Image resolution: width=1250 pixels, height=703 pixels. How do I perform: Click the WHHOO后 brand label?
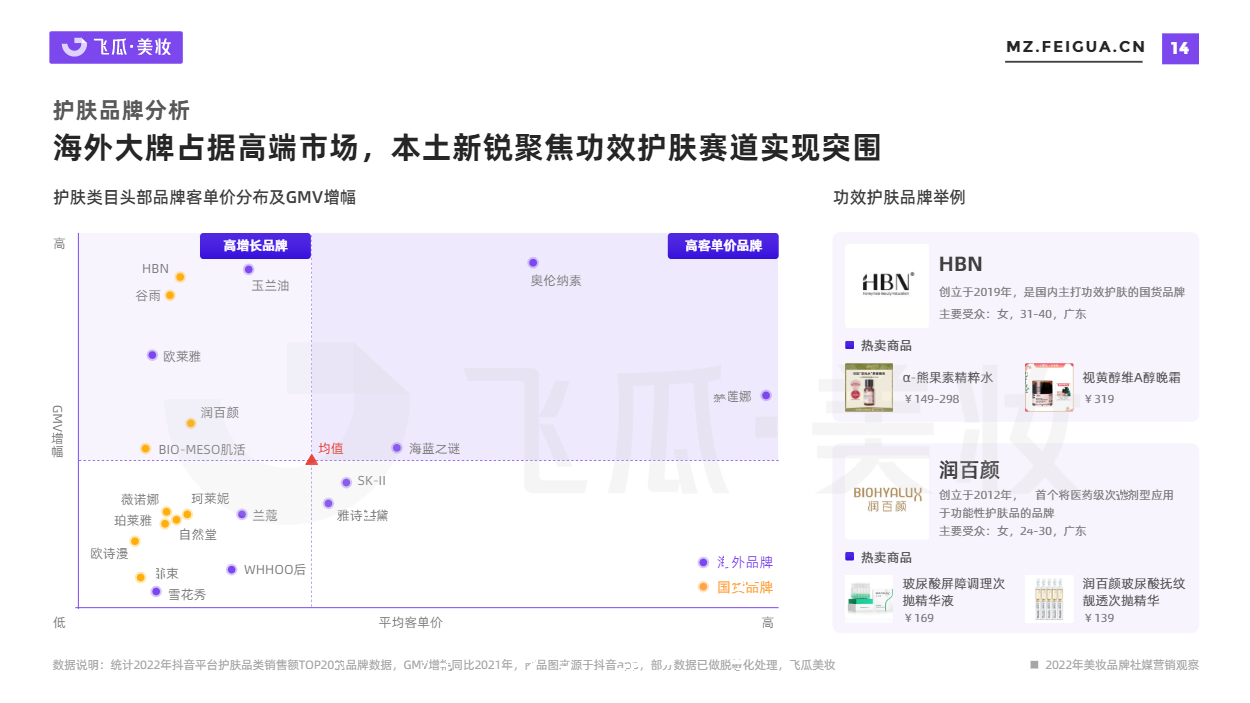coord(275,570)
